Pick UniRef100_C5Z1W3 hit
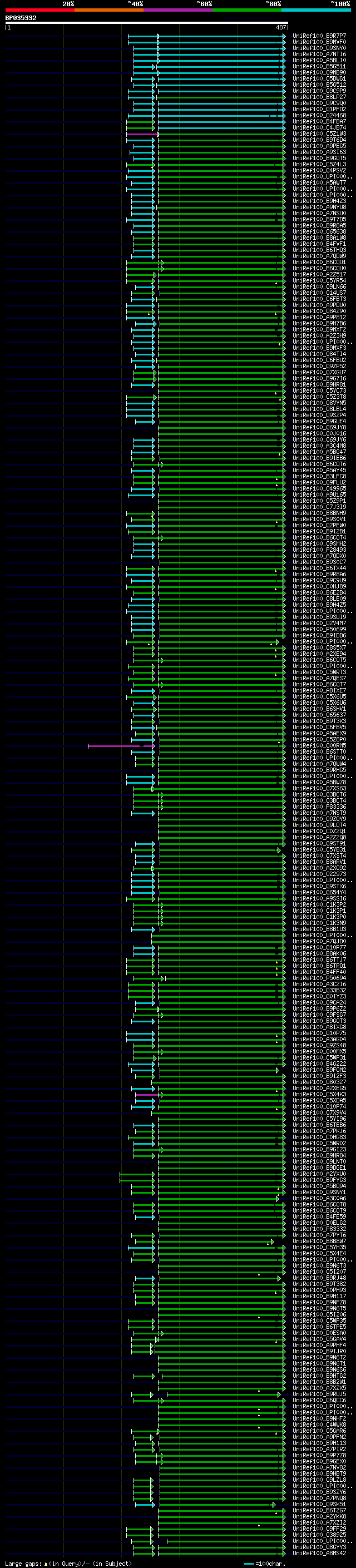 319,134
